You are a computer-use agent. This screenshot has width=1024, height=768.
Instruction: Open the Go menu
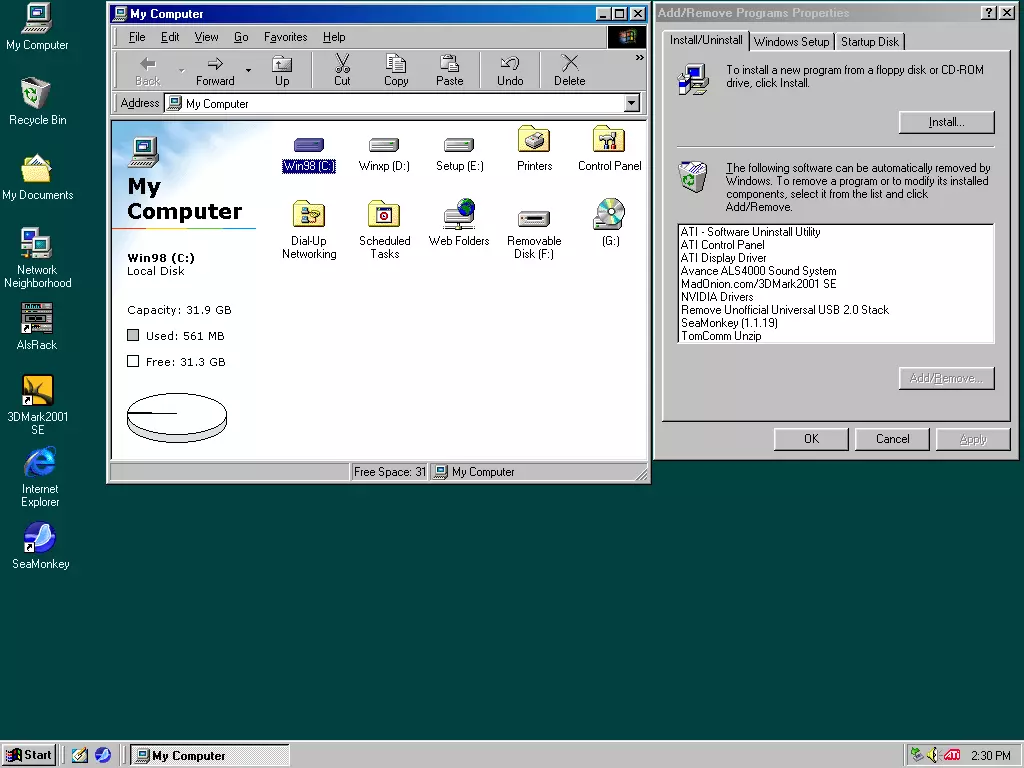point(241,37)
